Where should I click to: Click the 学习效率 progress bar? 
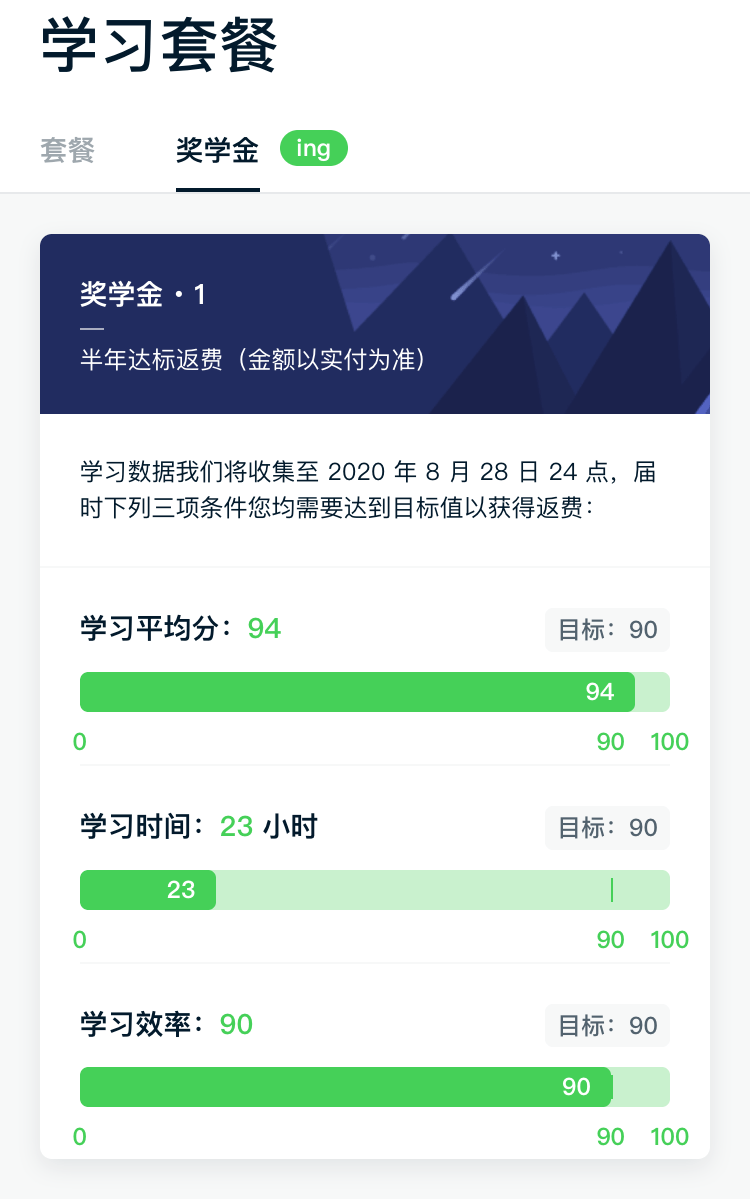[x=375, y=1087]
